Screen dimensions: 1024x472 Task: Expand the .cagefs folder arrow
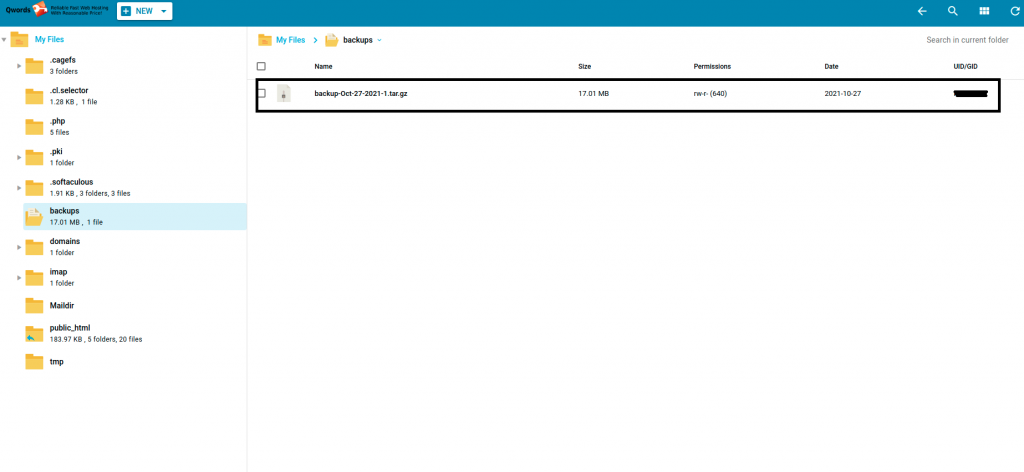19,66
